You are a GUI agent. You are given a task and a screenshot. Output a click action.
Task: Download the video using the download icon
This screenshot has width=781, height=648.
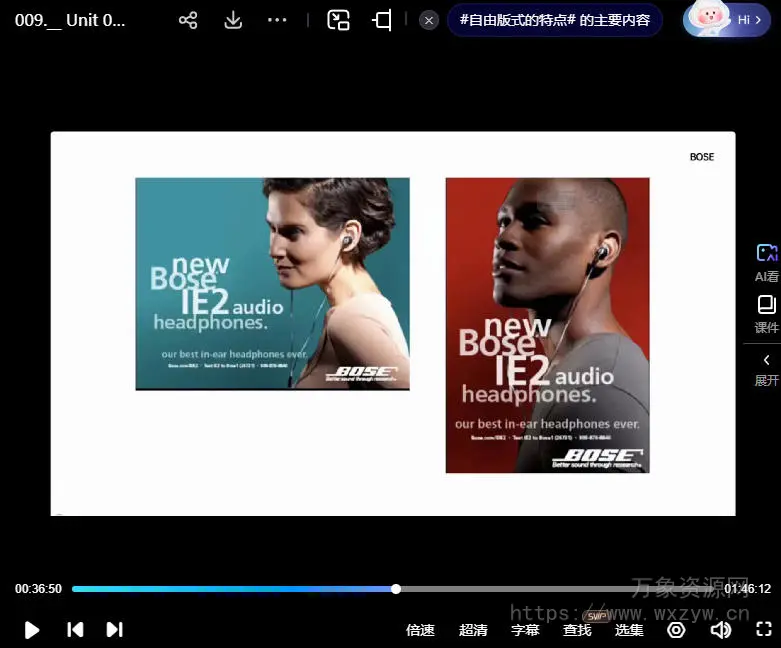[x=233, y=20]
